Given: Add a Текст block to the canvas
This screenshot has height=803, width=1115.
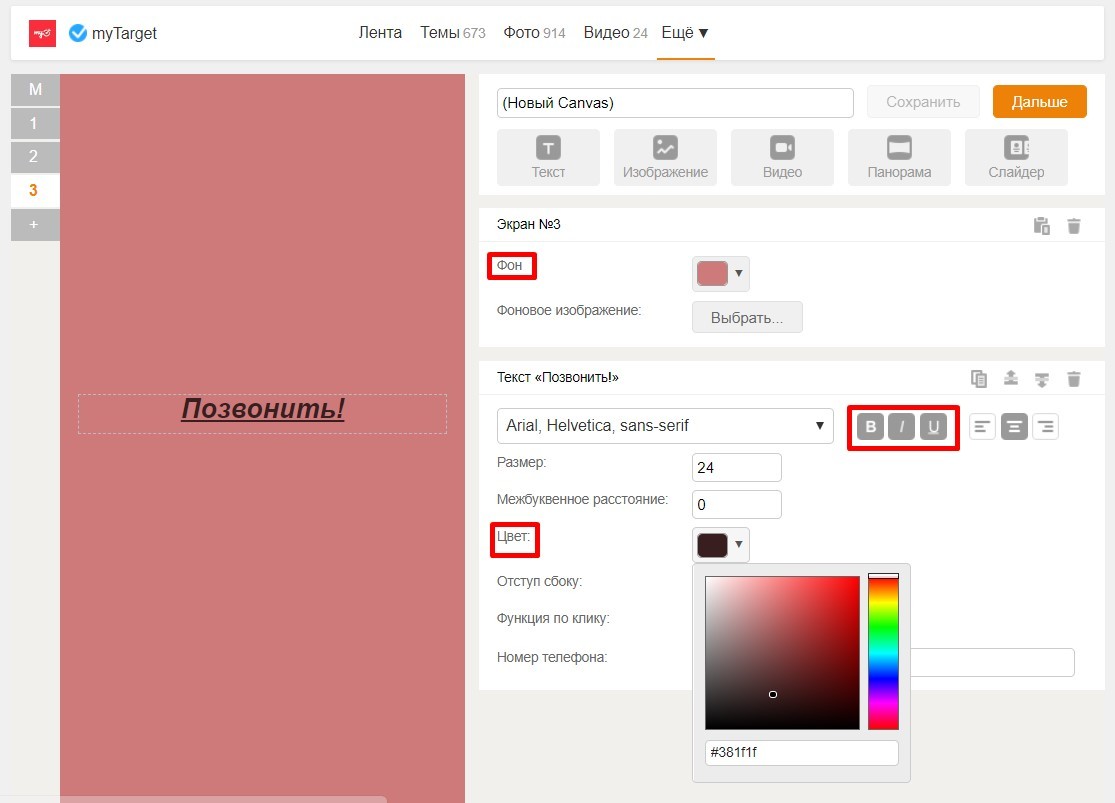Looking at the screenshot, I should point(548,157).
